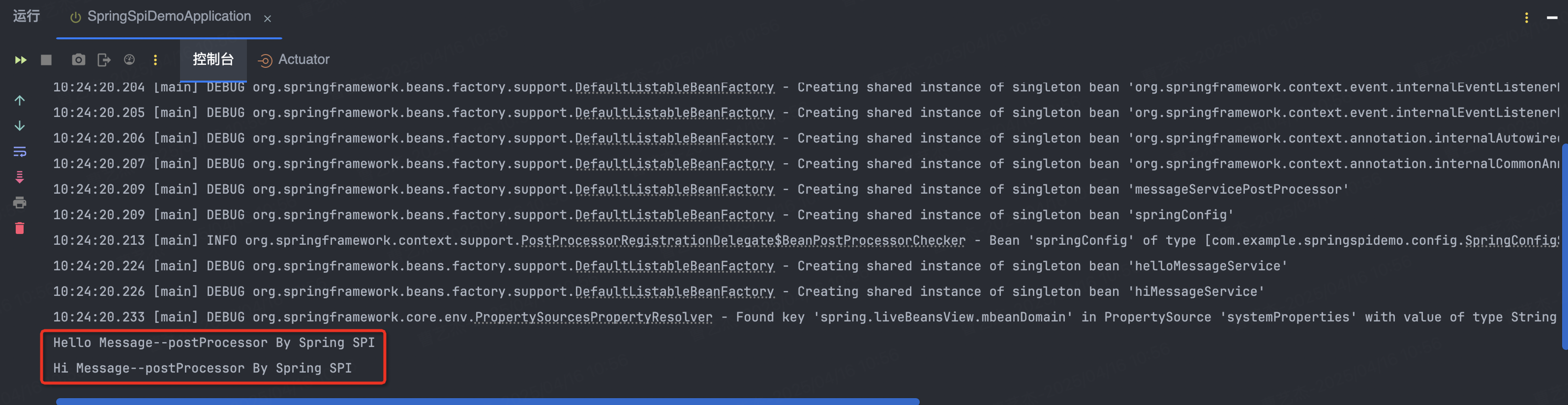Click the horizontal console scrollbar
This screenshot has width=1568, height=405.
click(x=487, y=402)
